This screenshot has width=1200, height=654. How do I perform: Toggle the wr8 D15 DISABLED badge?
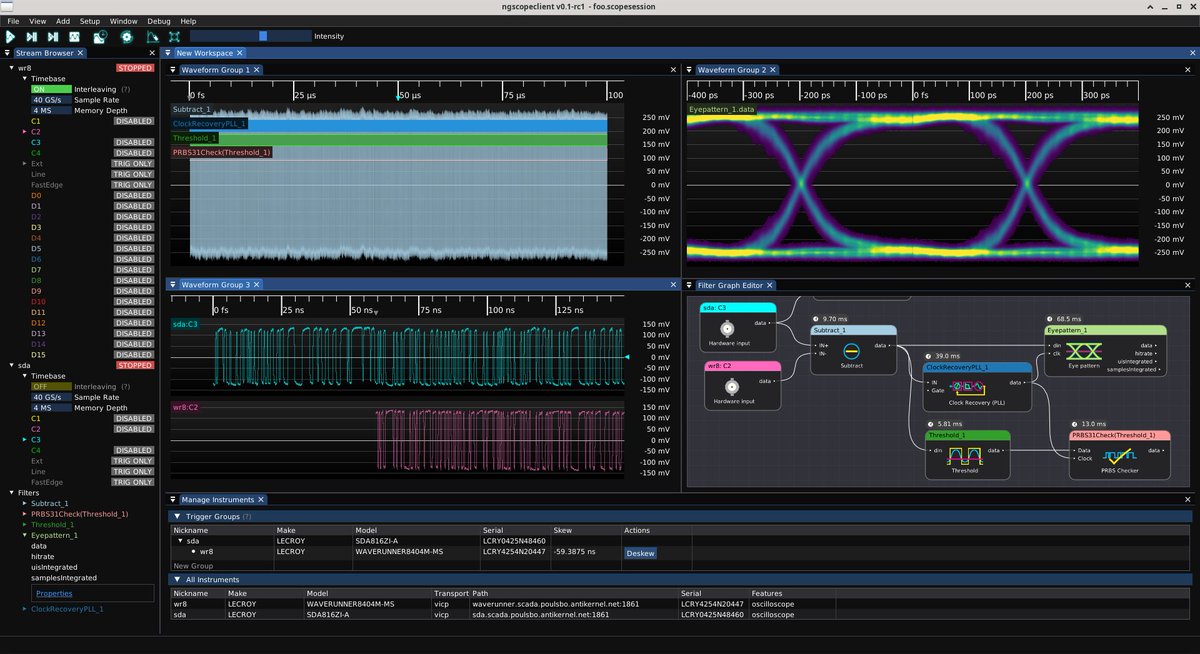[x=134, y=354]
